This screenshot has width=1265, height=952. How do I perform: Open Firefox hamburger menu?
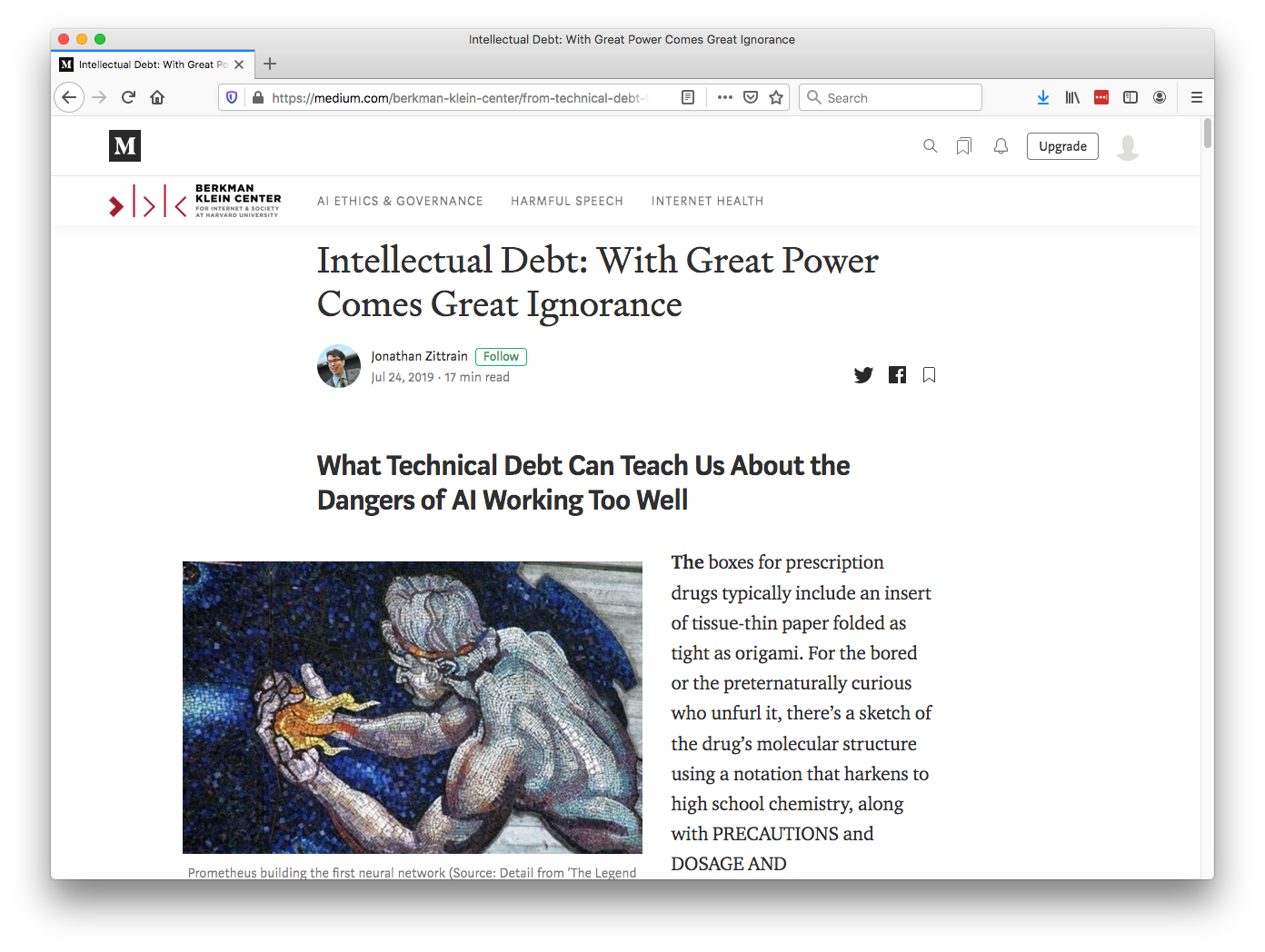click(x=1197, y=97)
